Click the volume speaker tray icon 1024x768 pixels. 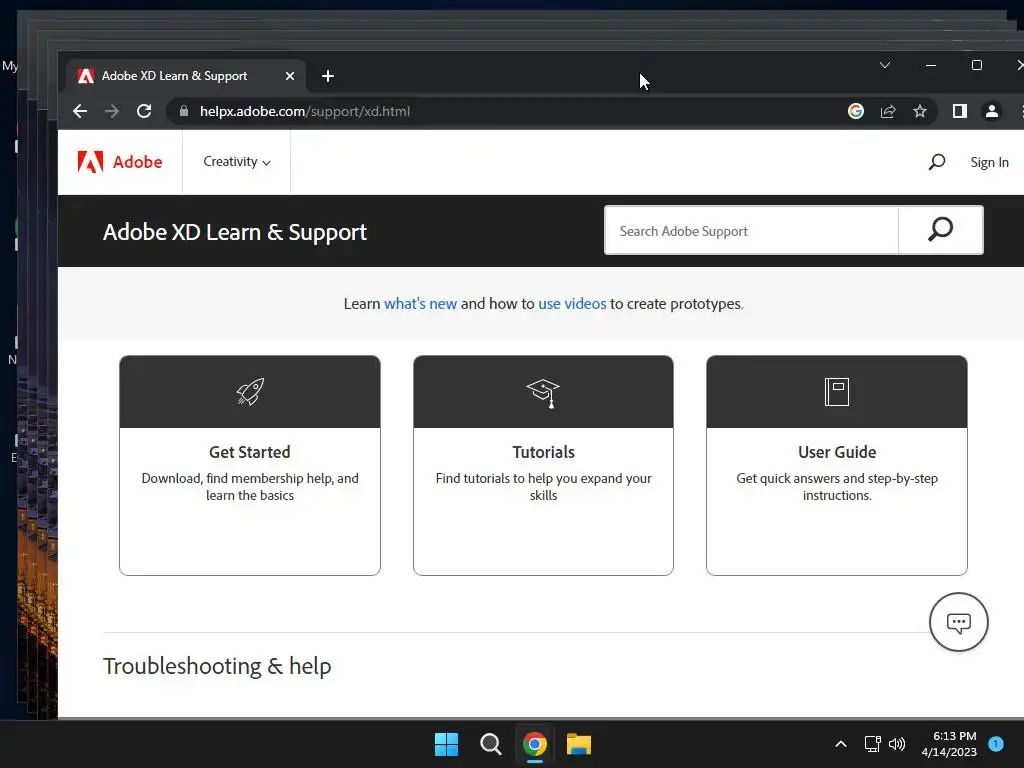point(897,744)
